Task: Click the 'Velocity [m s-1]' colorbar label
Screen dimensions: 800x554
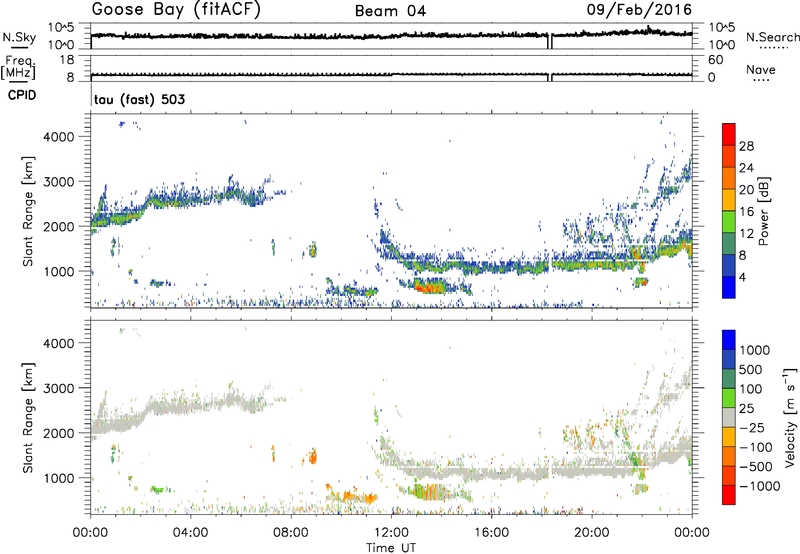Action: coord(790,417)
